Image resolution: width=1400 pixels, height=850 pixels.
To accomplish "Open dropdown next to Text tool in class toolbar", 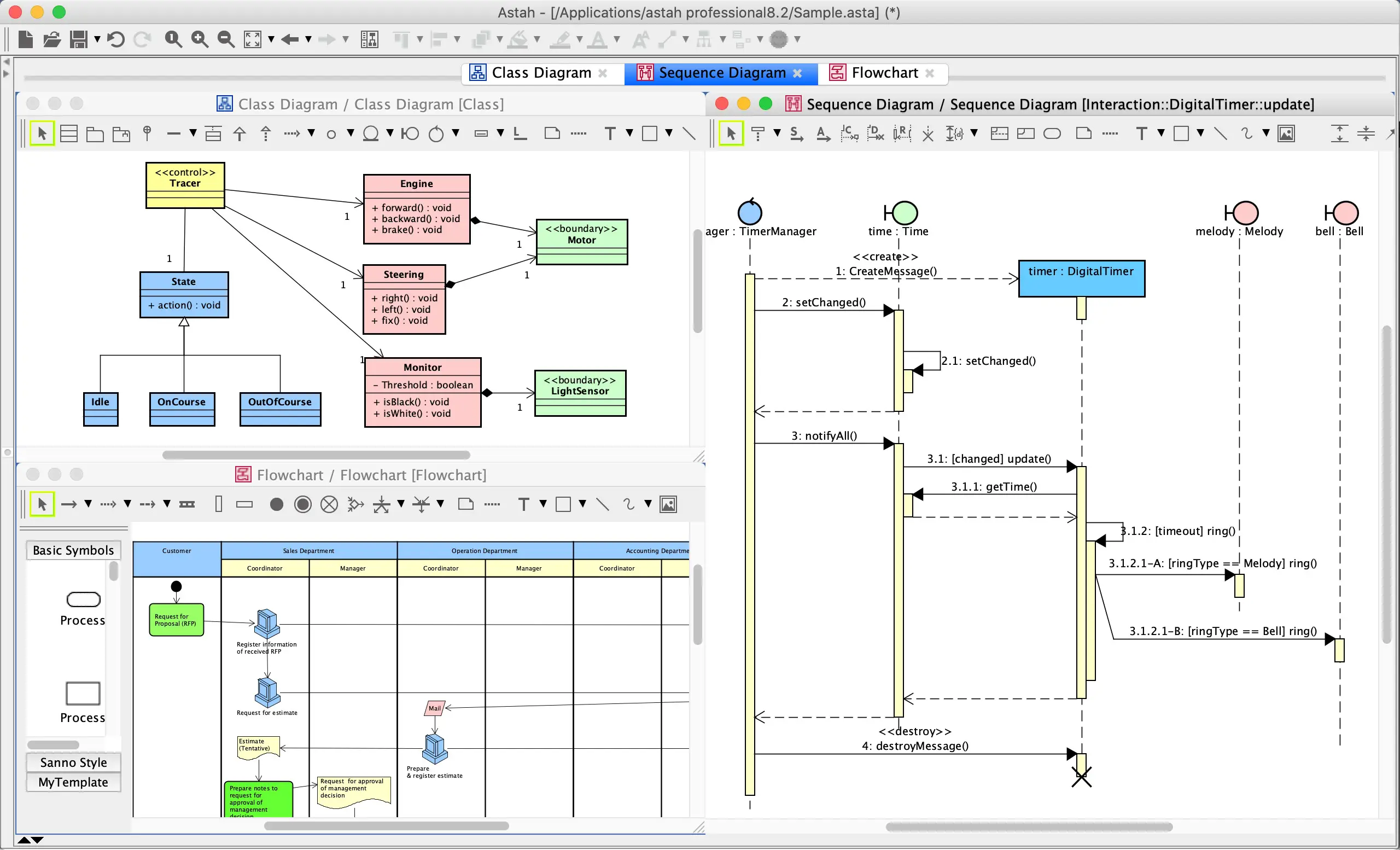I will [629, 133].
